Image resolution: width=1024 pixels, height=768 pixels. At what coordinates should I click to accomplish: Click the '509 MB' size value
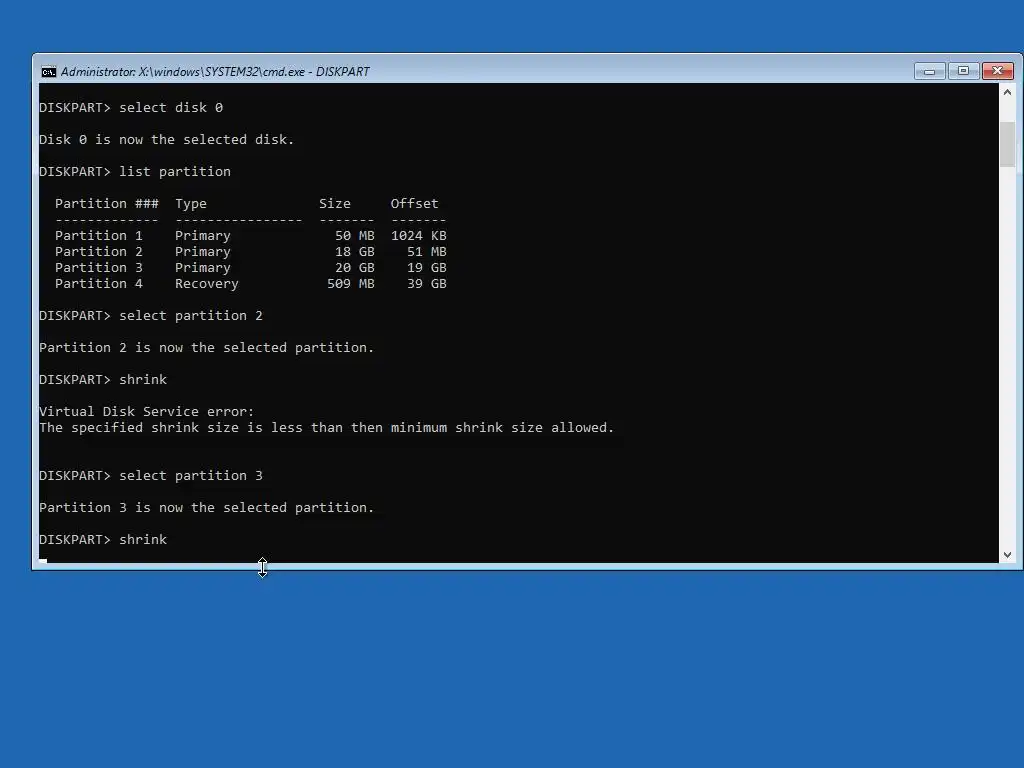click(x=351, y=283)
